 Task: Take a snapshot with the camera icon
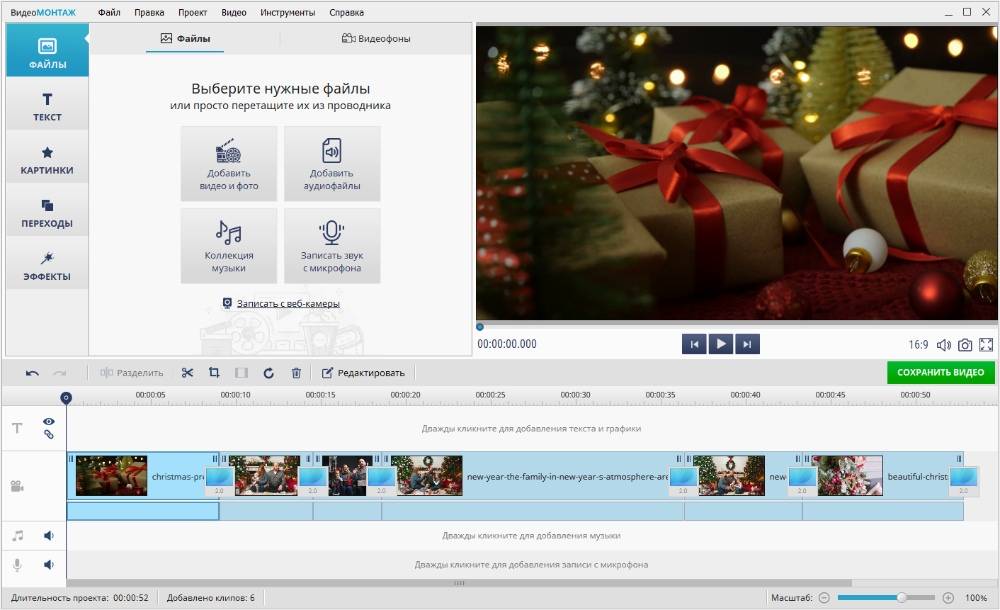pos(965,345)
